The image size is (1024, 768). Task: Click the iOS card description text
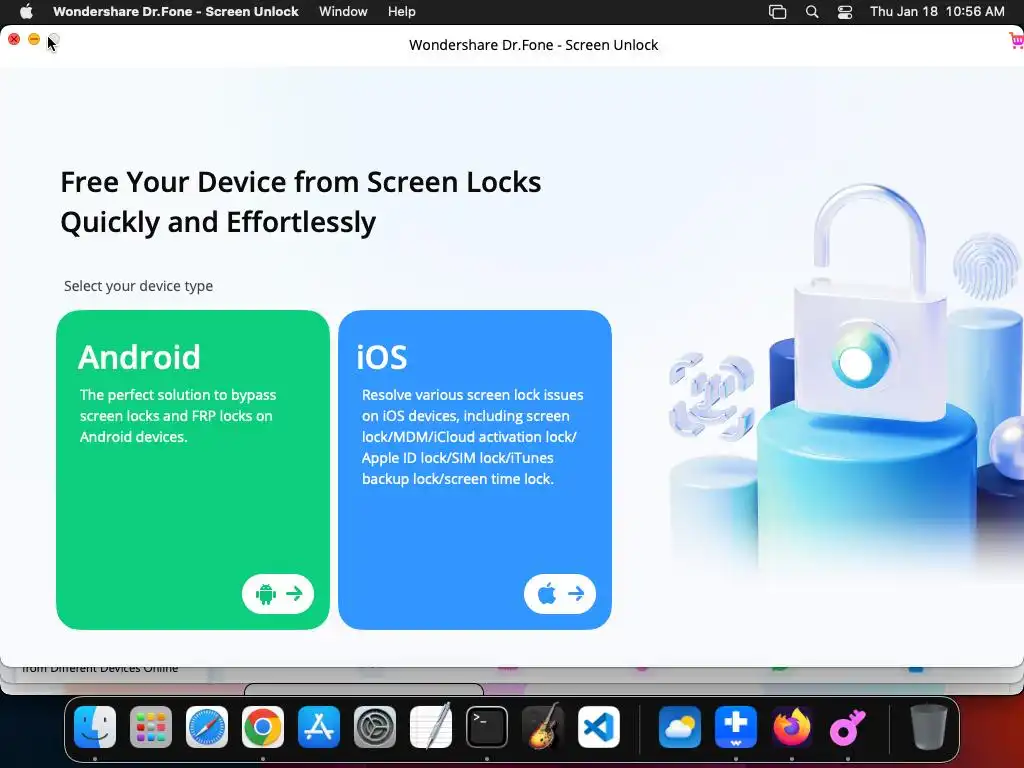(473, 437)
